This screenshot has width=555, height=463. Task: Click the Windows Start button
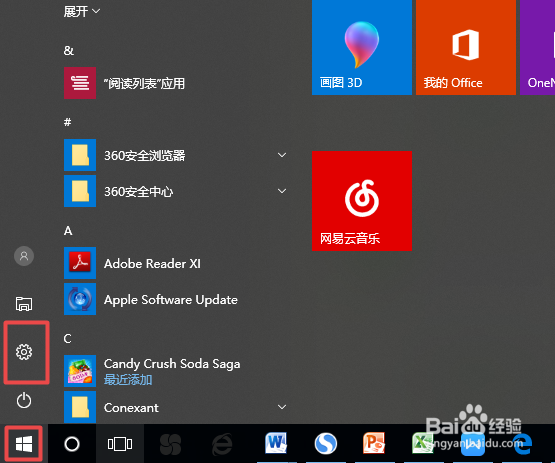24,444
